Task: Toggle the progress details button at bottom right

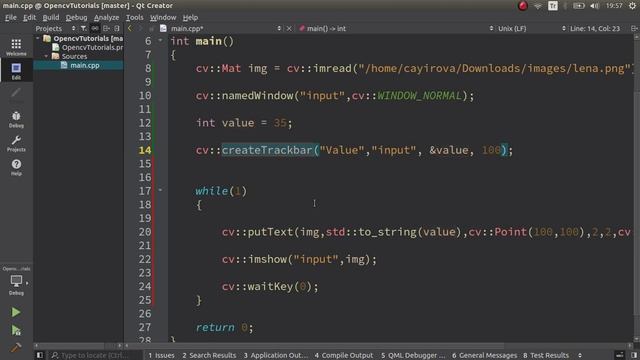Action: 620,355
